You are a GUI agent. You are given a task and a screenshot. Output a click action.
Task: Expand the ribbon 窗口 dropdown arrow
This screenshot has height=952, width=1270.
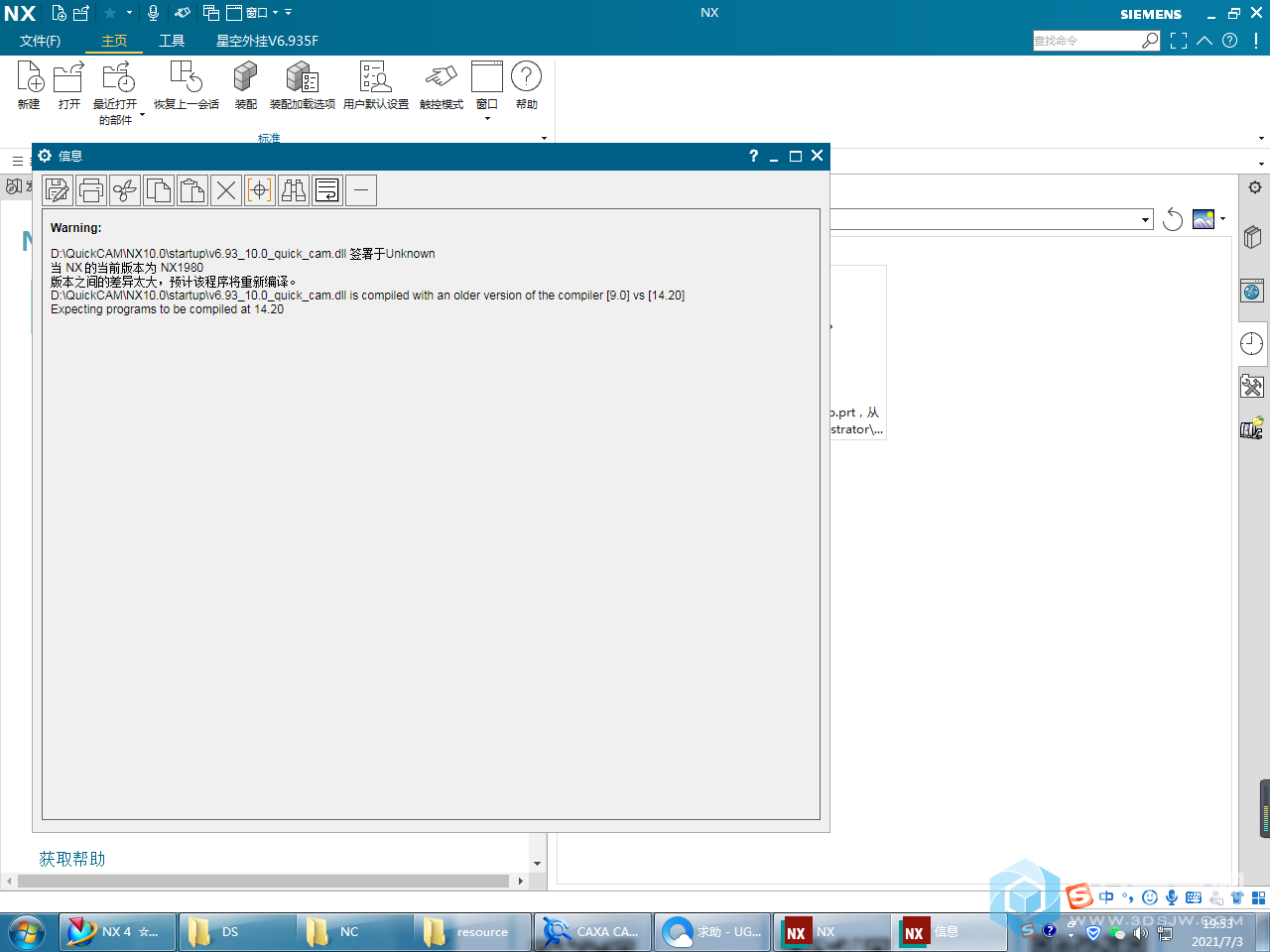(487, 119)
